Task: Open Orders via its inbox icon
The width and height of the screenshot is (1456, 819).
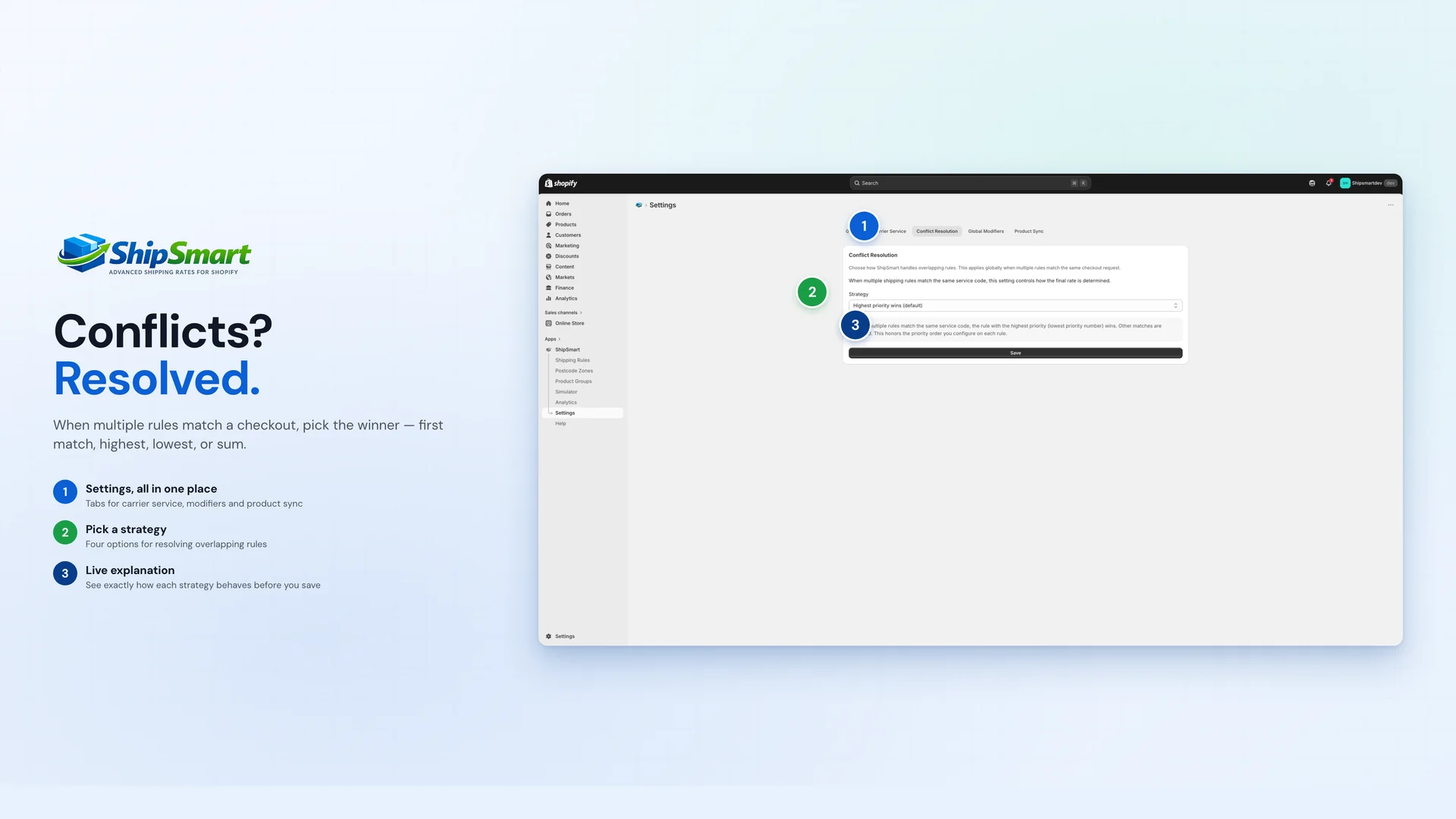Action: (x=548, y=214)
